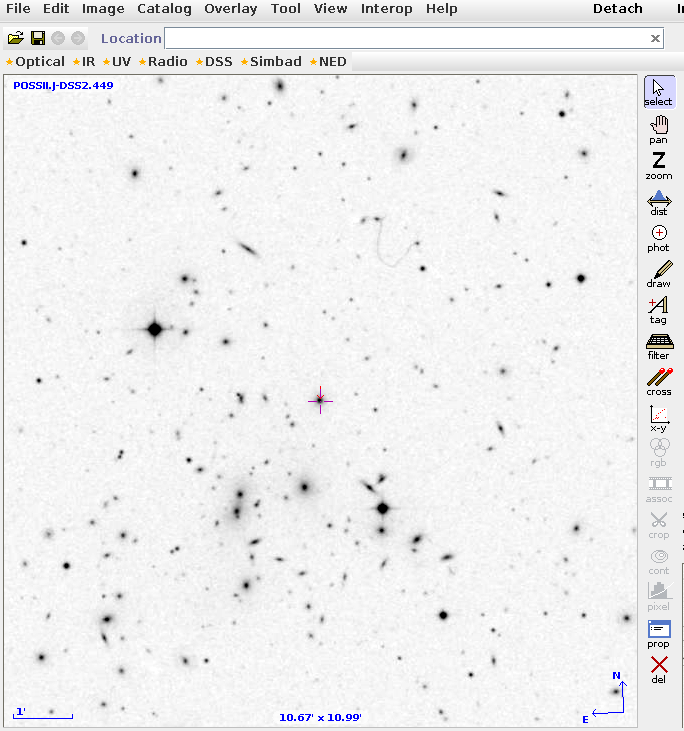
Task: Open the Catalog menu
Action: (164, 9)
